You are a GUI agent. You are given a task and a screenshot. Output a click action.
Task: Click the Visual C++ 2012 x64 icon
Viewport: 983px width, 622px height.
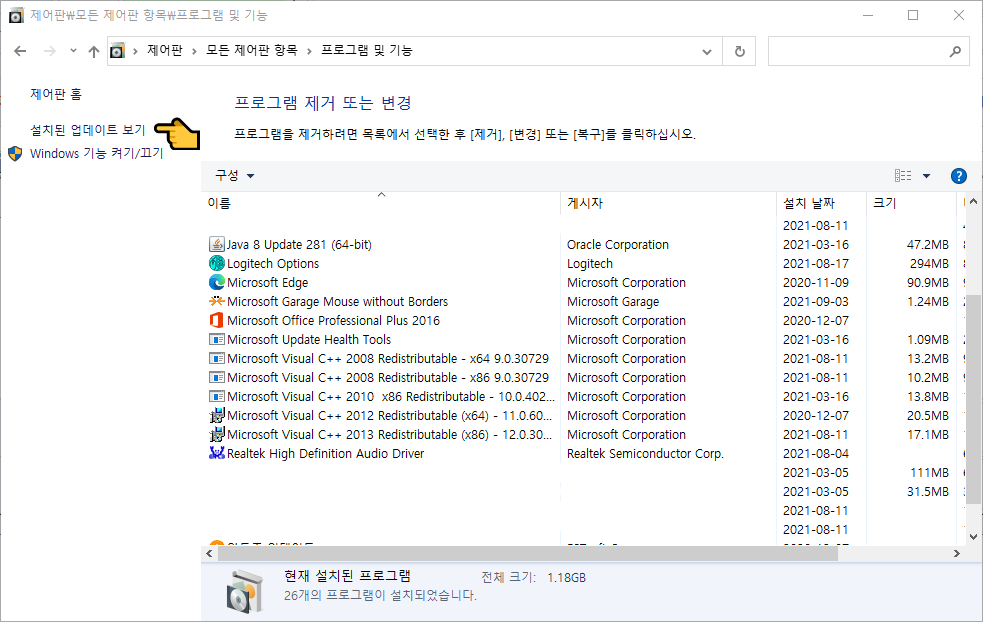(x=216, y=416)
